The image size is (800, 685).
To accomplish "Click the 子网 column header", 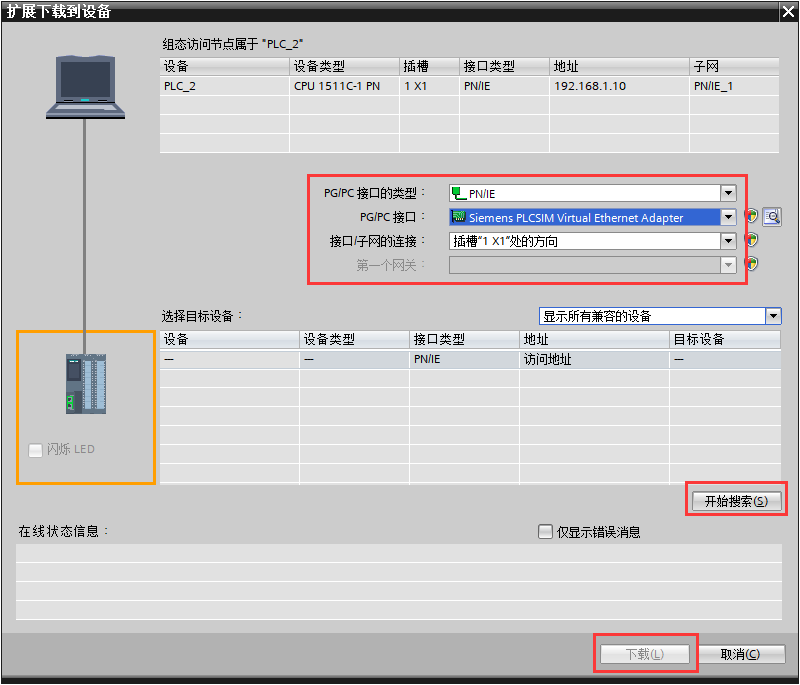I will (734, 66).
